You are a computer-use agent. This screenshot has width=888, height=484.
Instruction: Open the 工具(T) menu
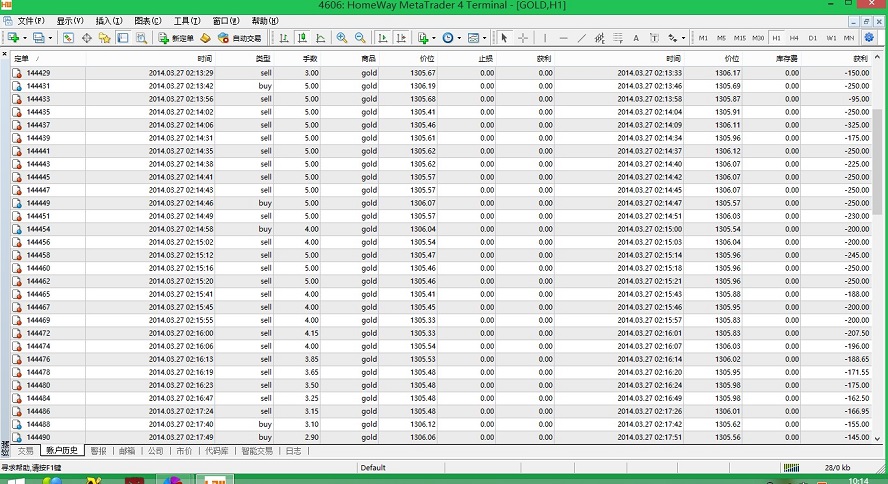tap(187, 21)
